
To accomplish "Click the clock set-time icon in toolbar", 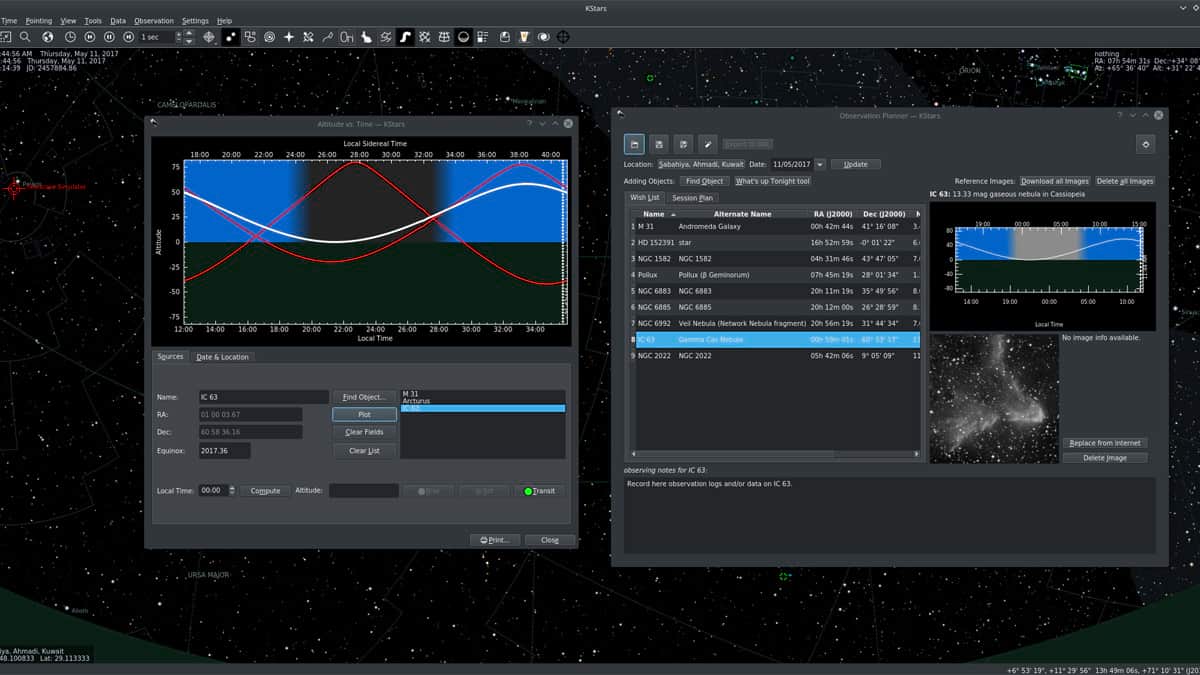I will pyautogui.click(x=70, y=37).
